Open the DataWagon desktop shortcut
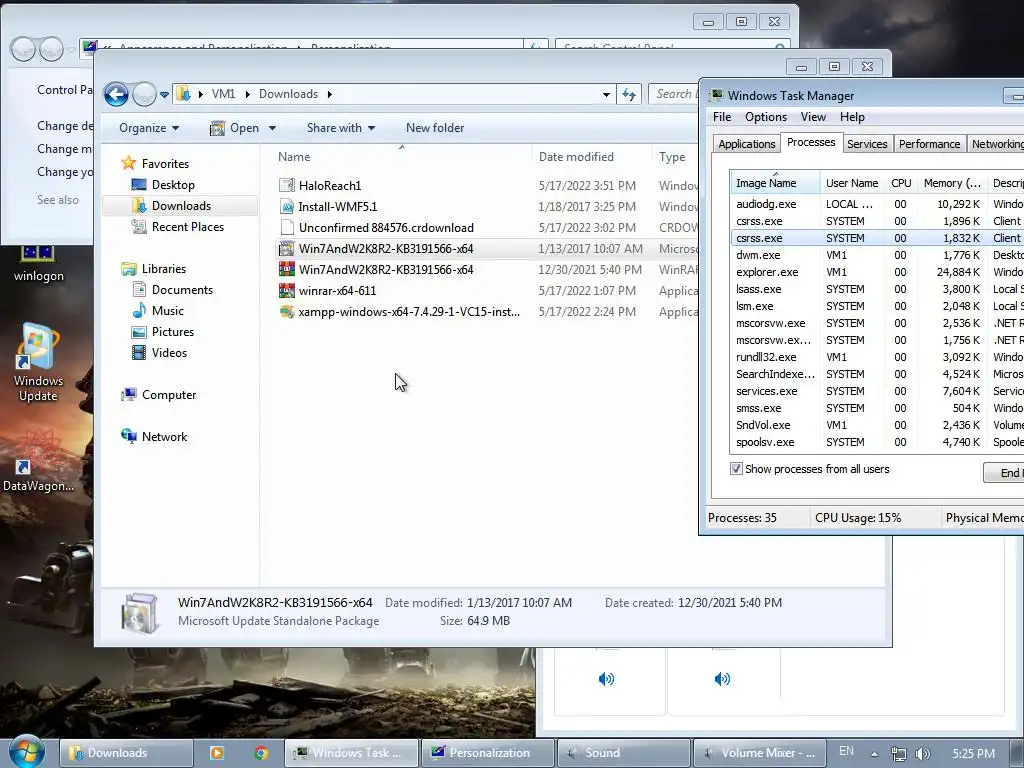Viewport: 1024px width, 768px height. point(38,460)
